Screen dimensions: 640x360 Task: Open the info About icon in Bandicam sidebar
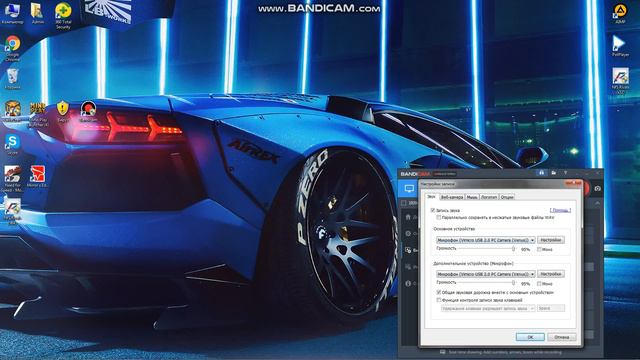pyautogui.click(x=408, y=283)
